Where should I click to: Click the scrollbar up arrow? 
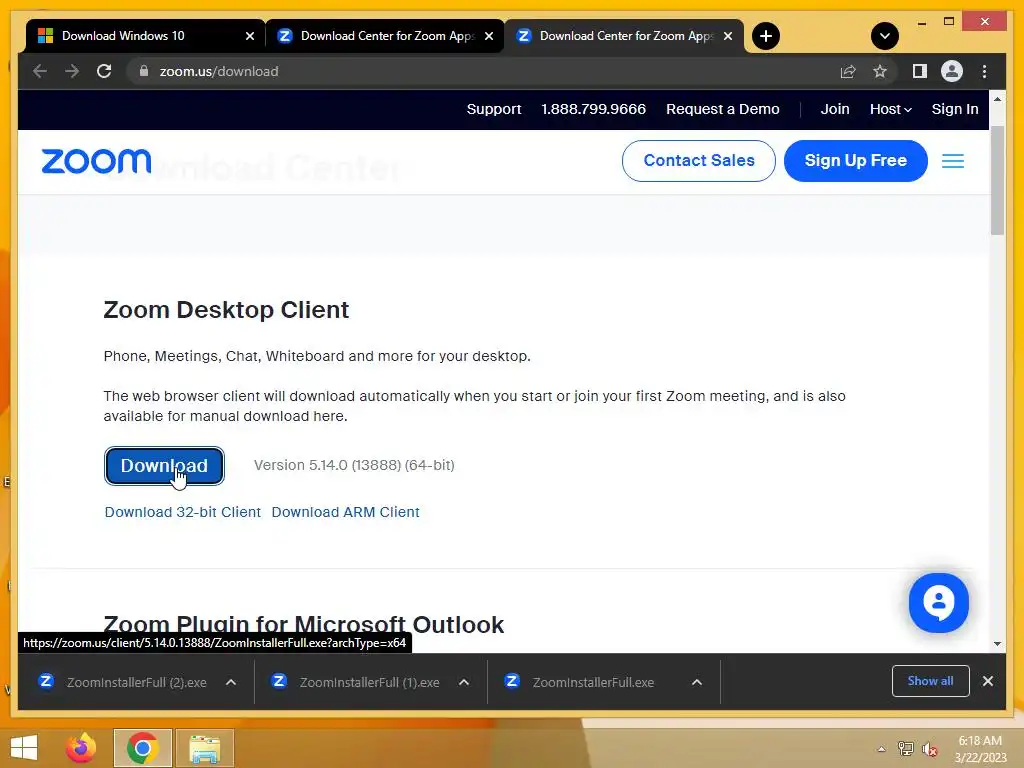997,99
